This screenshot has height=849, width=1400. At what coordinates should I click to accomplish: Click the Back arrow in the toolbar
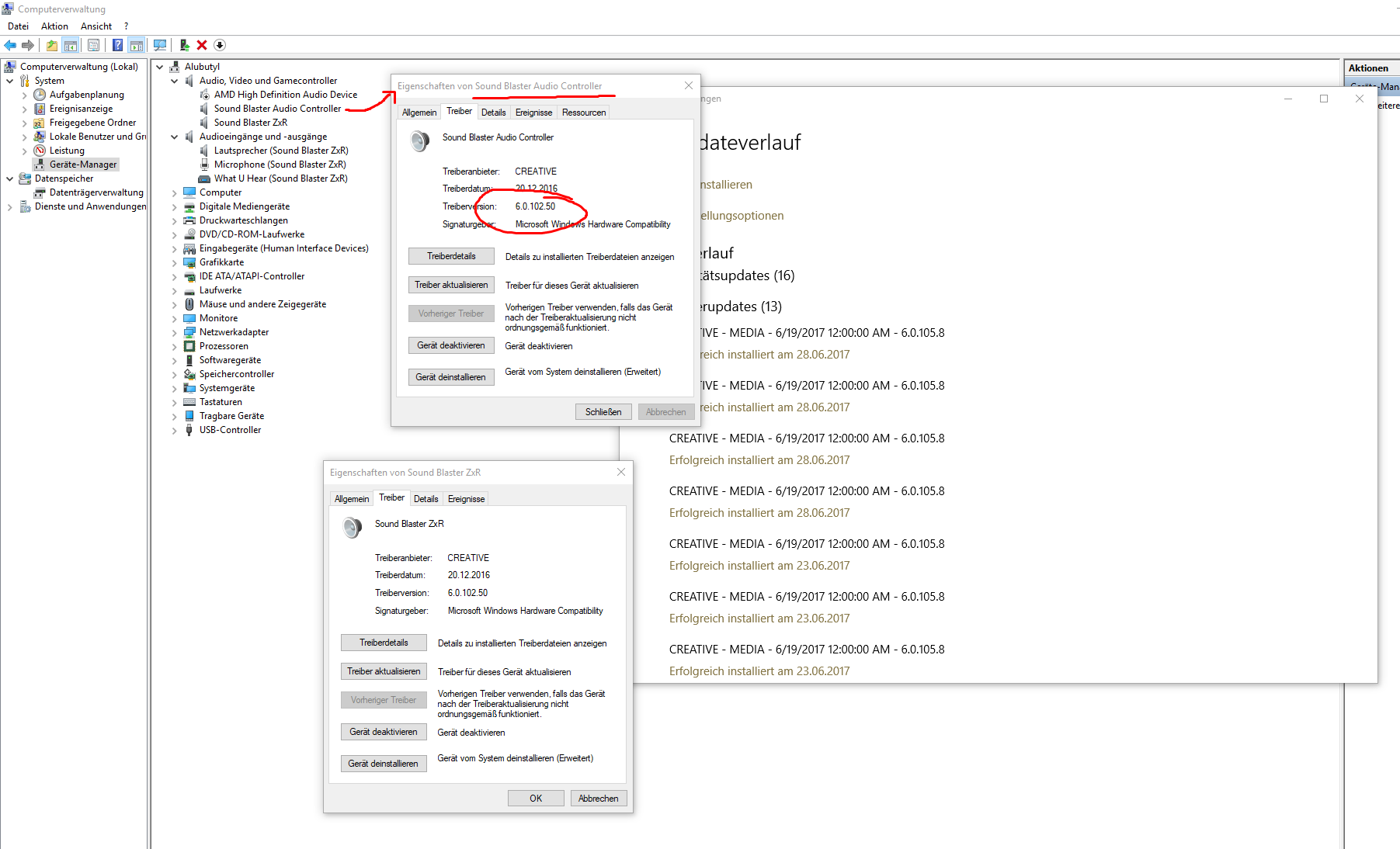pos(10,45)
